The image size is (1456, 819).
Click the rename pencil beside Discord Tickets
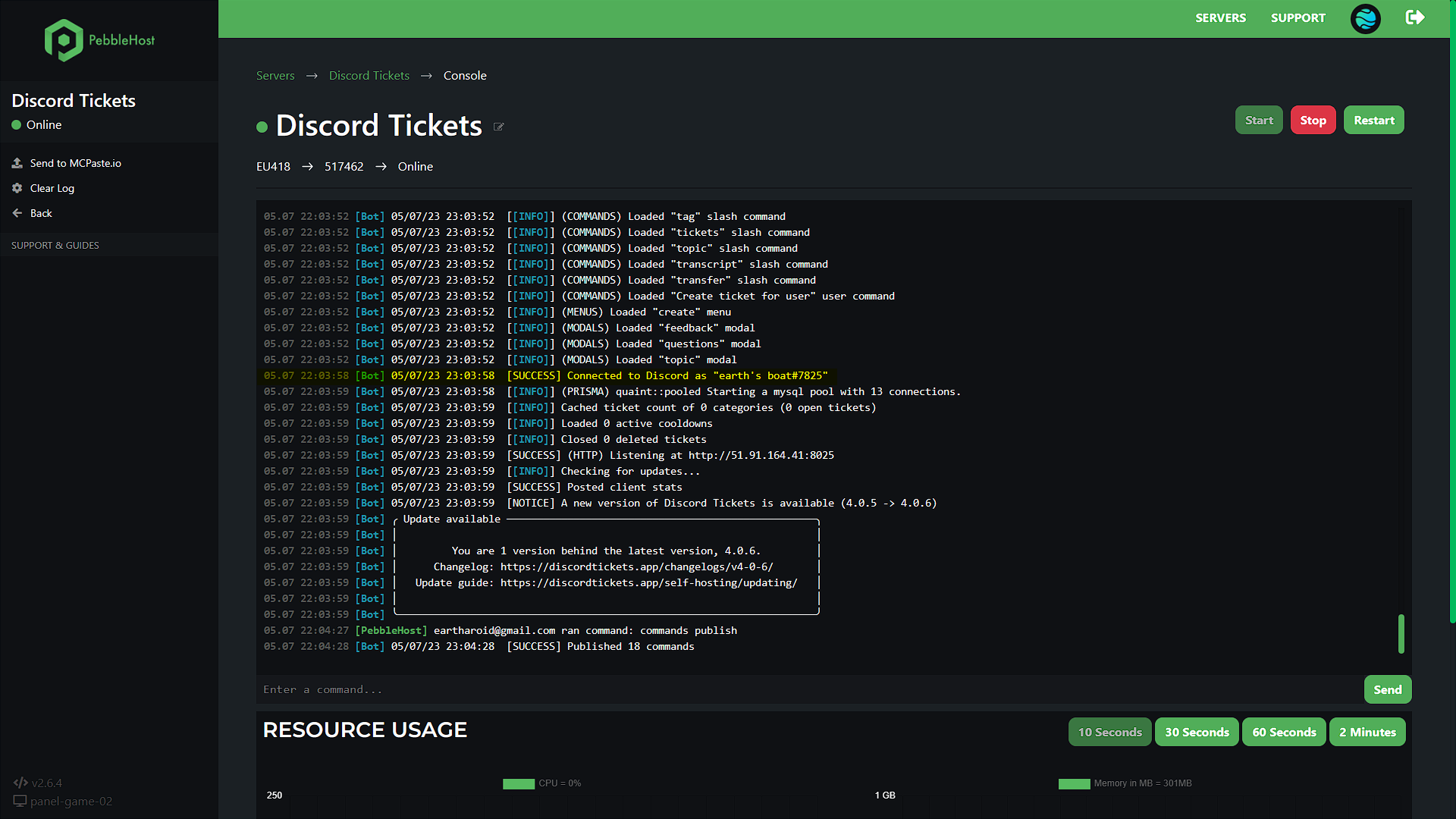[499, 127]
